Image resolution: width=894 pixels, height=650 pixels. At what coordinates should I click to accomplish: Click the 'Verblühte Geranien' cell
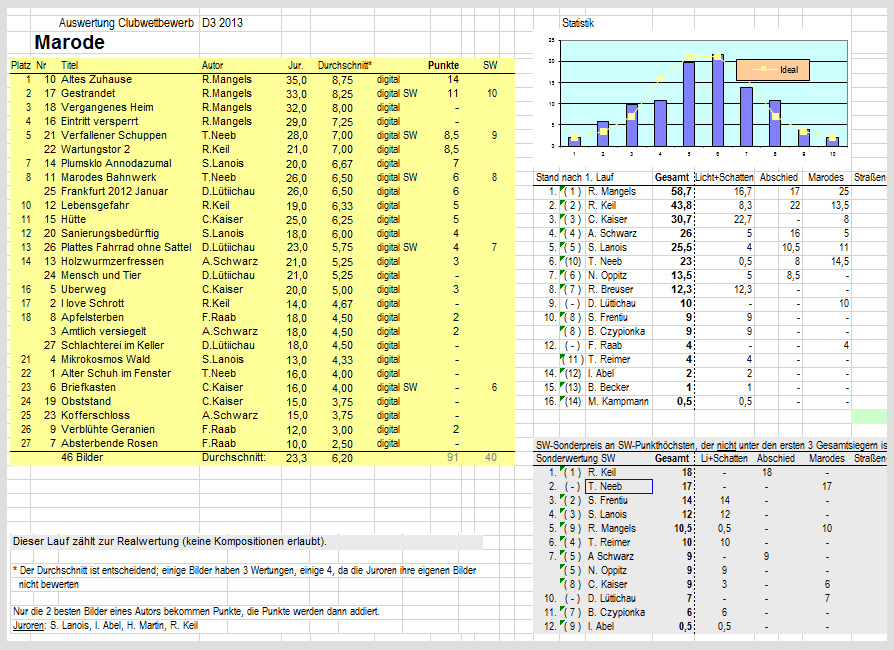pyautogui.click(x=108, y=429)
